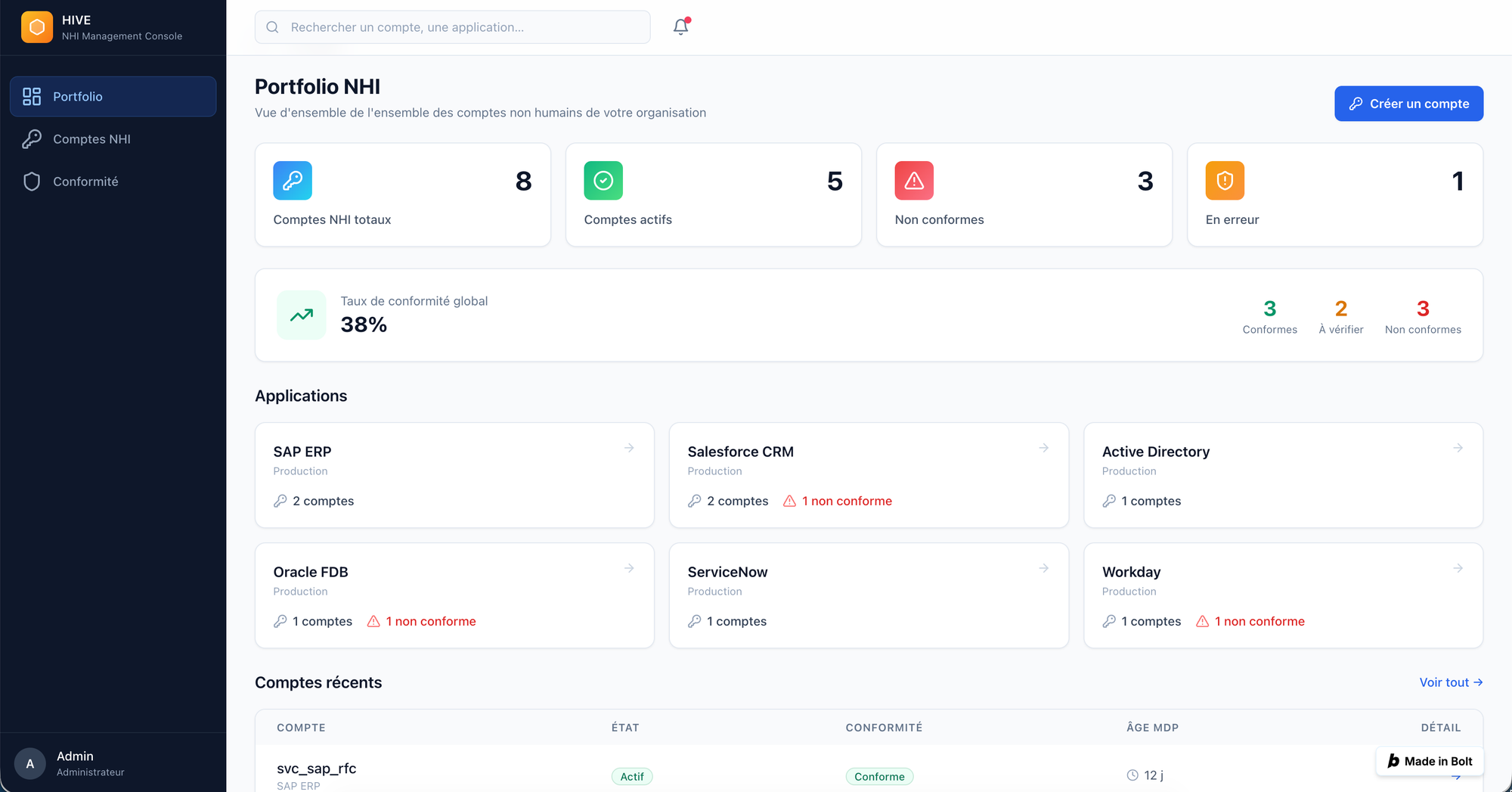Image resolution: width=1512 pixels, height=792 pixels.
Task: Click the orange shield En erreur icon
Action: point(1225,181)
